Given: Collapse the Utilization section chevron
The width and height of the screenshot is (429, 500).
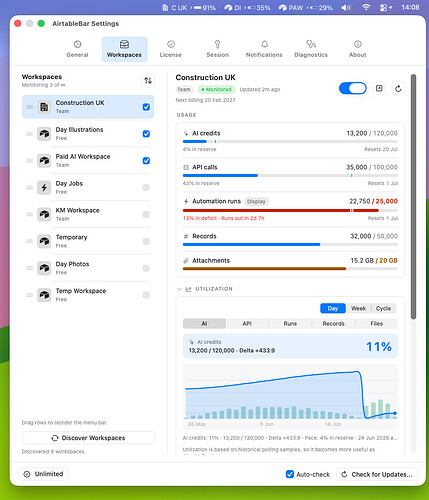Looking at the screenshot, I should point(179,289).
